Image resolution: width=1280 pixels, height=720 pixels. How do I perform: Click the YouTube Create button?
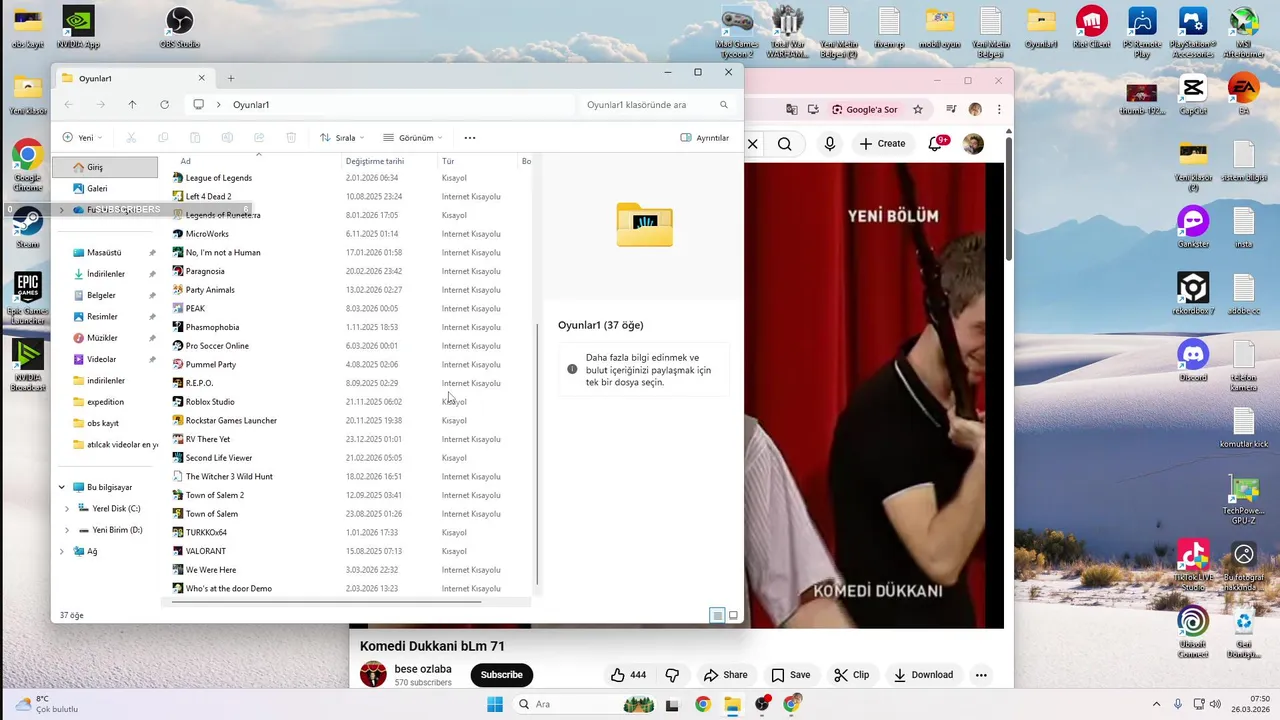click(882, 144)
